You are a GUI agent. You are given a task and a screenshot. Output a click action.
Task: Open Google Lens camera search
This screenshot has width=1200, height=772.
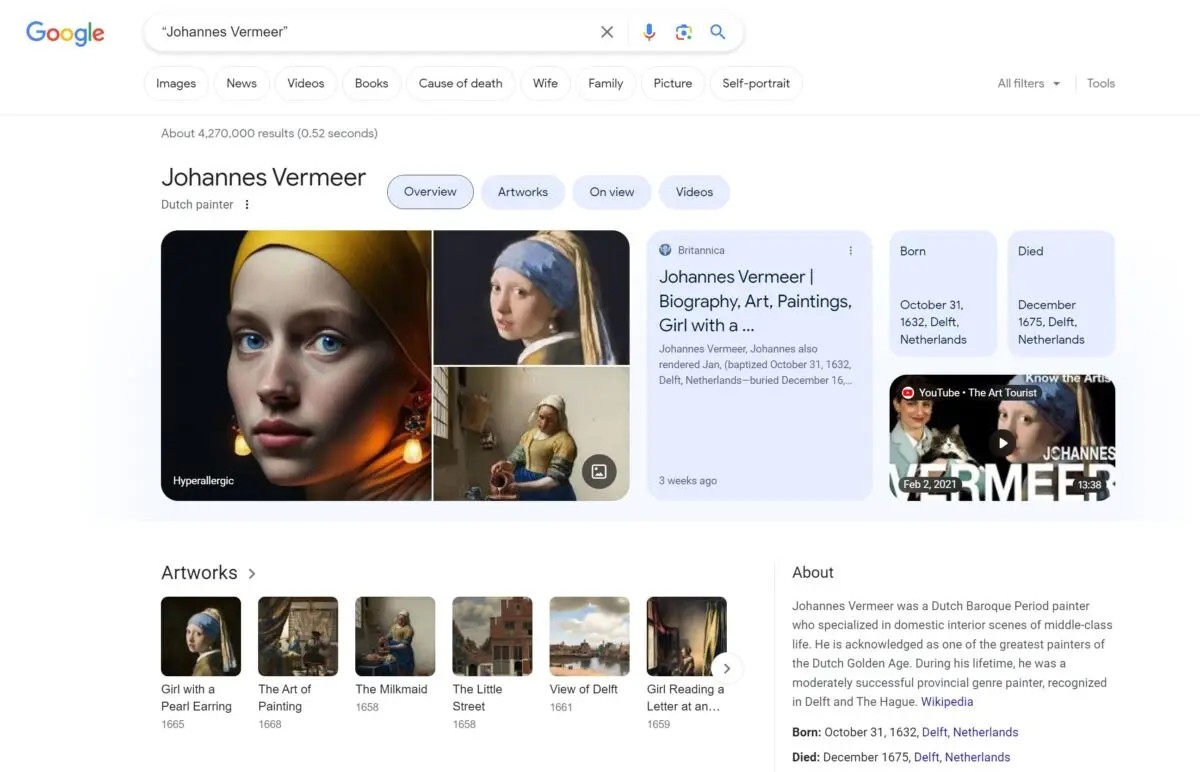click(684, 31)
